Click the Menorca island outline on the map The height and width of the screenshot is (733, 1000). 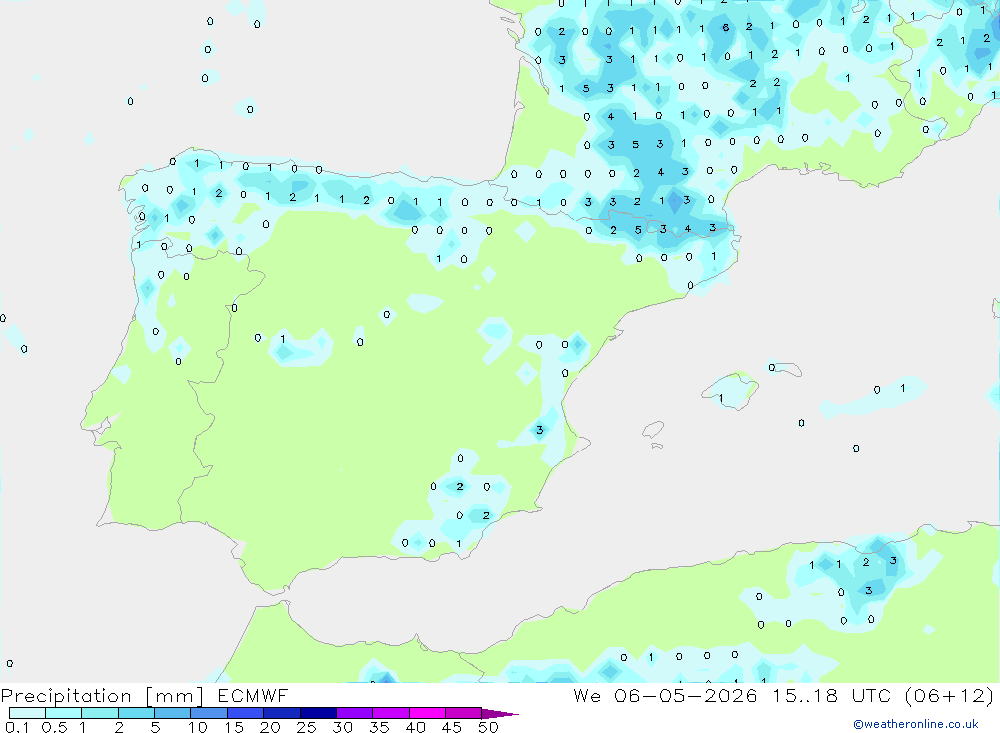coord(786,369)
